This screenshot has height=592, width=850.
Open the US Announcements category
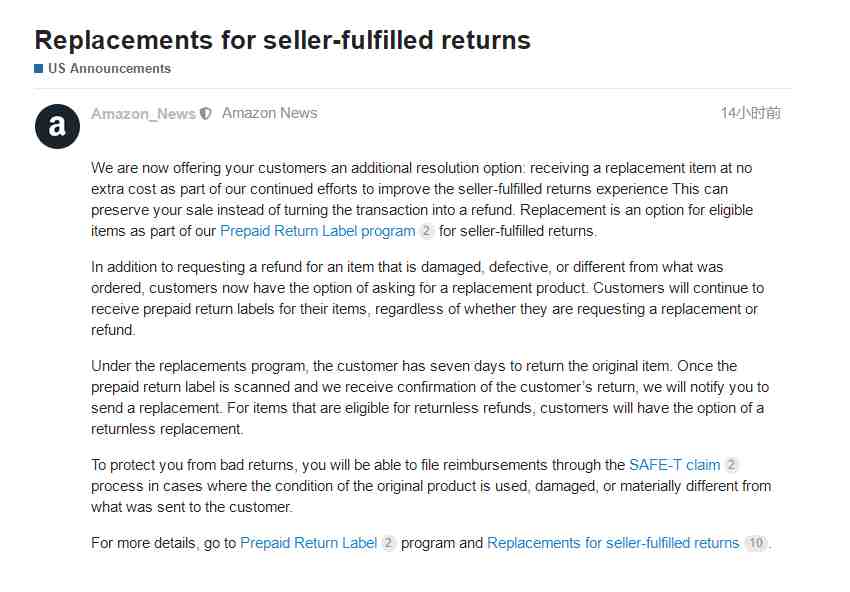(x=110, y=68)
